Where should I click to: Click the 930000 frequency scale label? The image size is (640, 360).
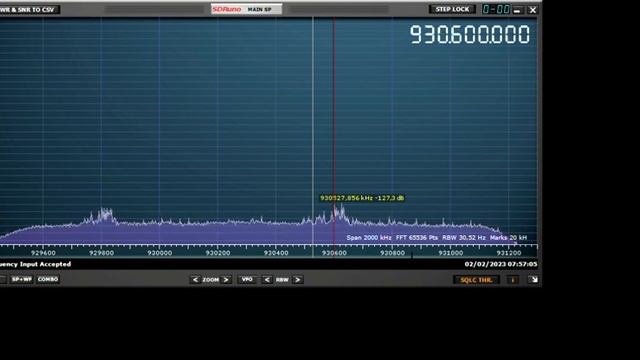(160, 253)
